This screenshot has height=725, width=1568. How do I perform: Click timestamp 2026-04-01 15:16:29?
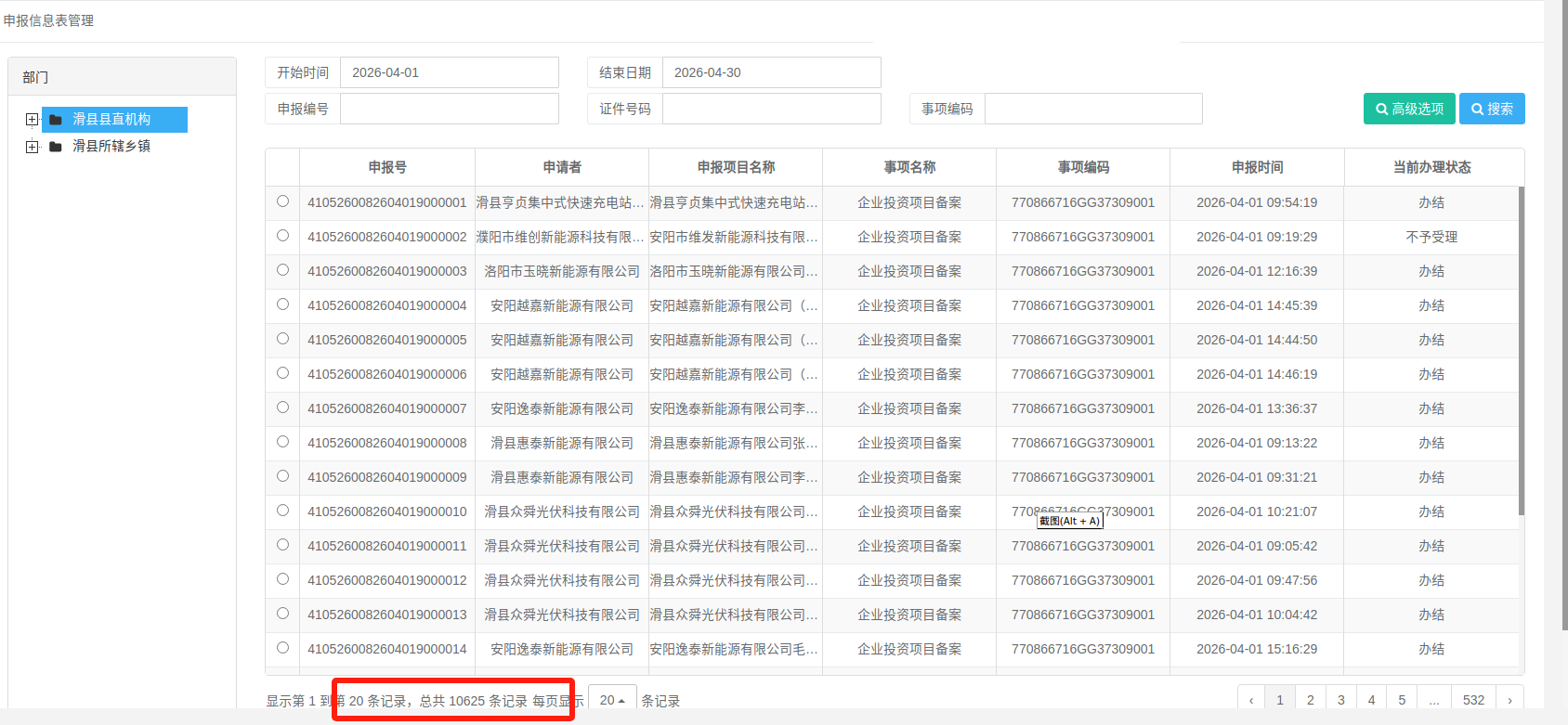tap(1257, 649)
